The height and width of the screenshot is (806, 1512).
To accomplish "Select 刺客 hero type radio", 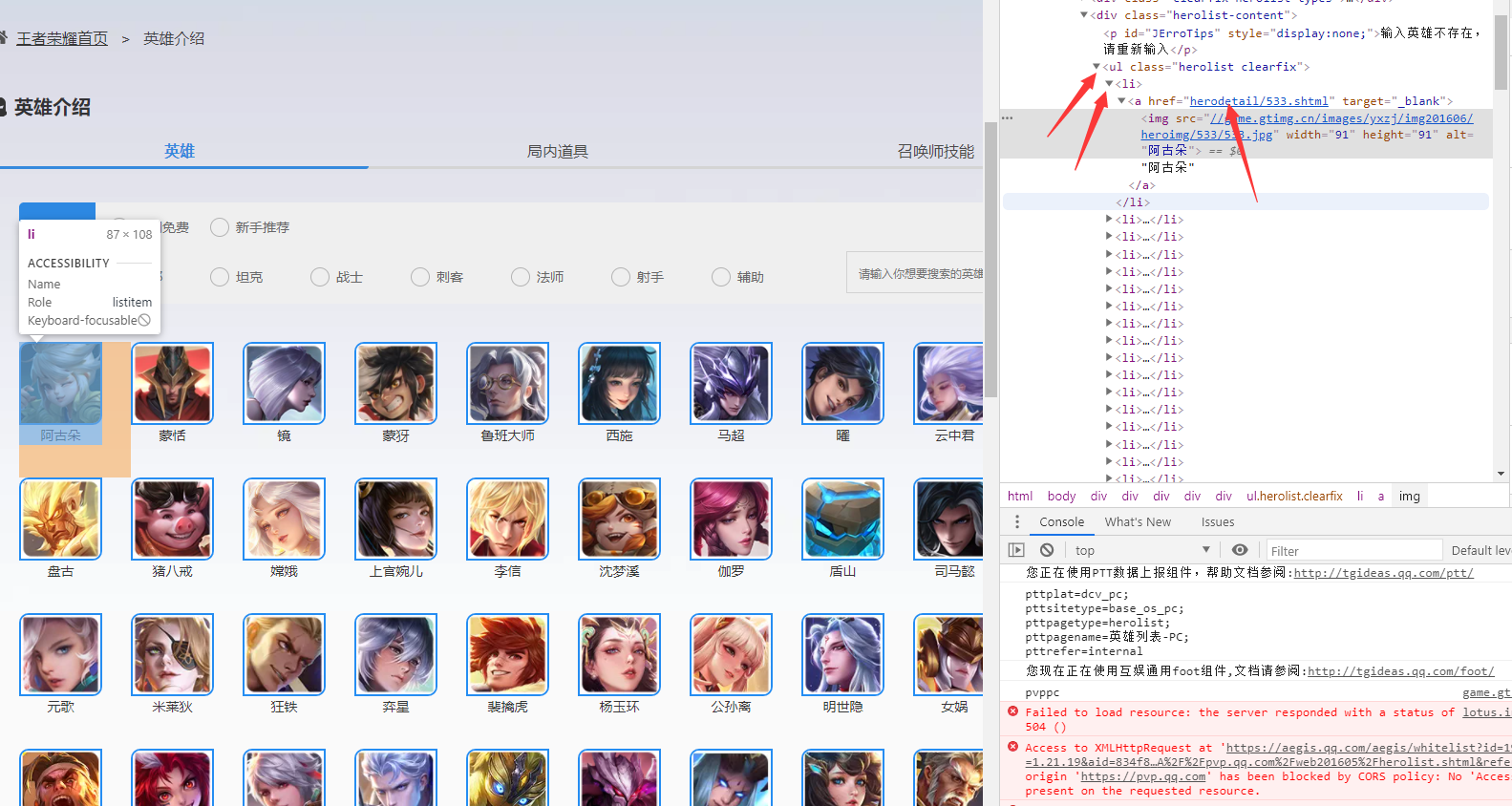I will tap(420, 277).
